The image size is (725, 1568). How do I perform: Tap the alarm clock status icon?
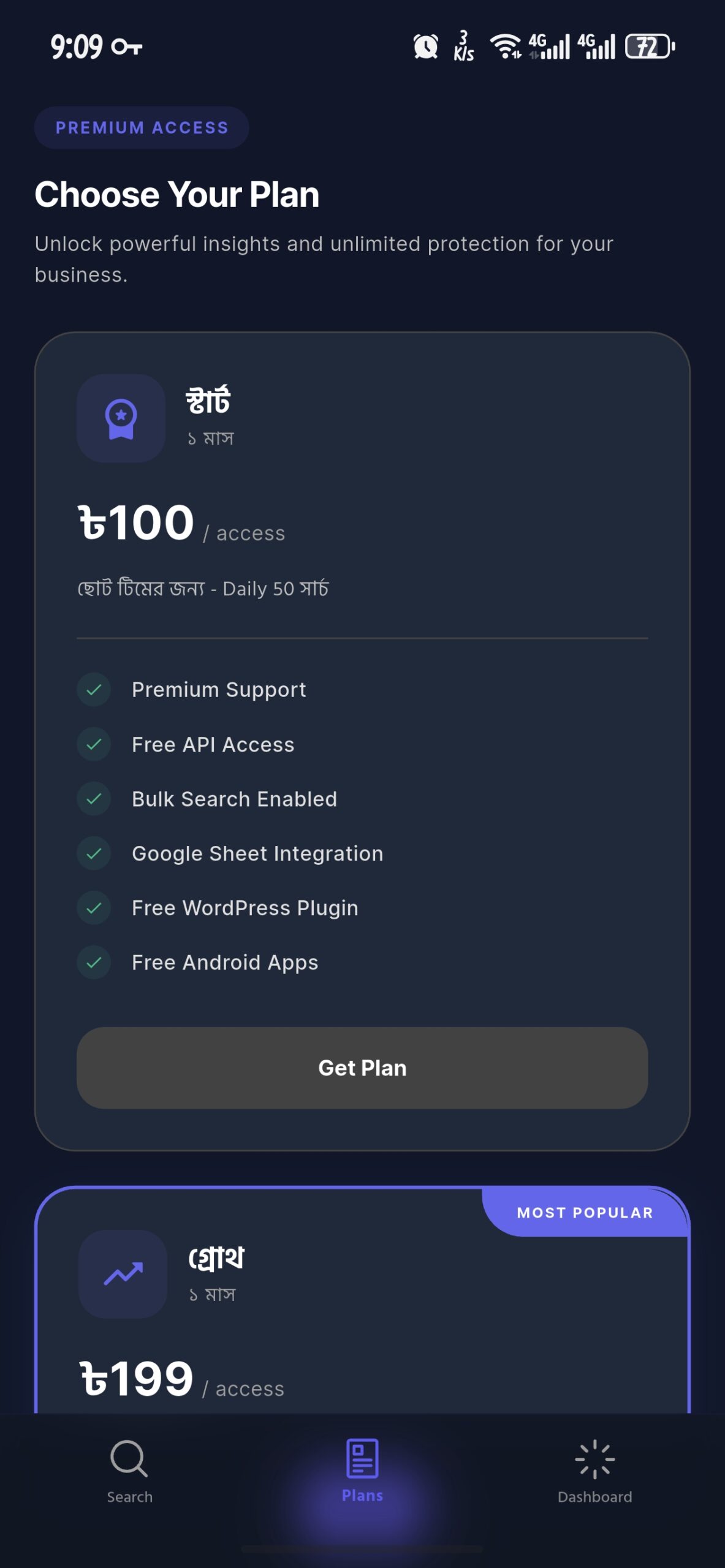click(x=425, y=47)
